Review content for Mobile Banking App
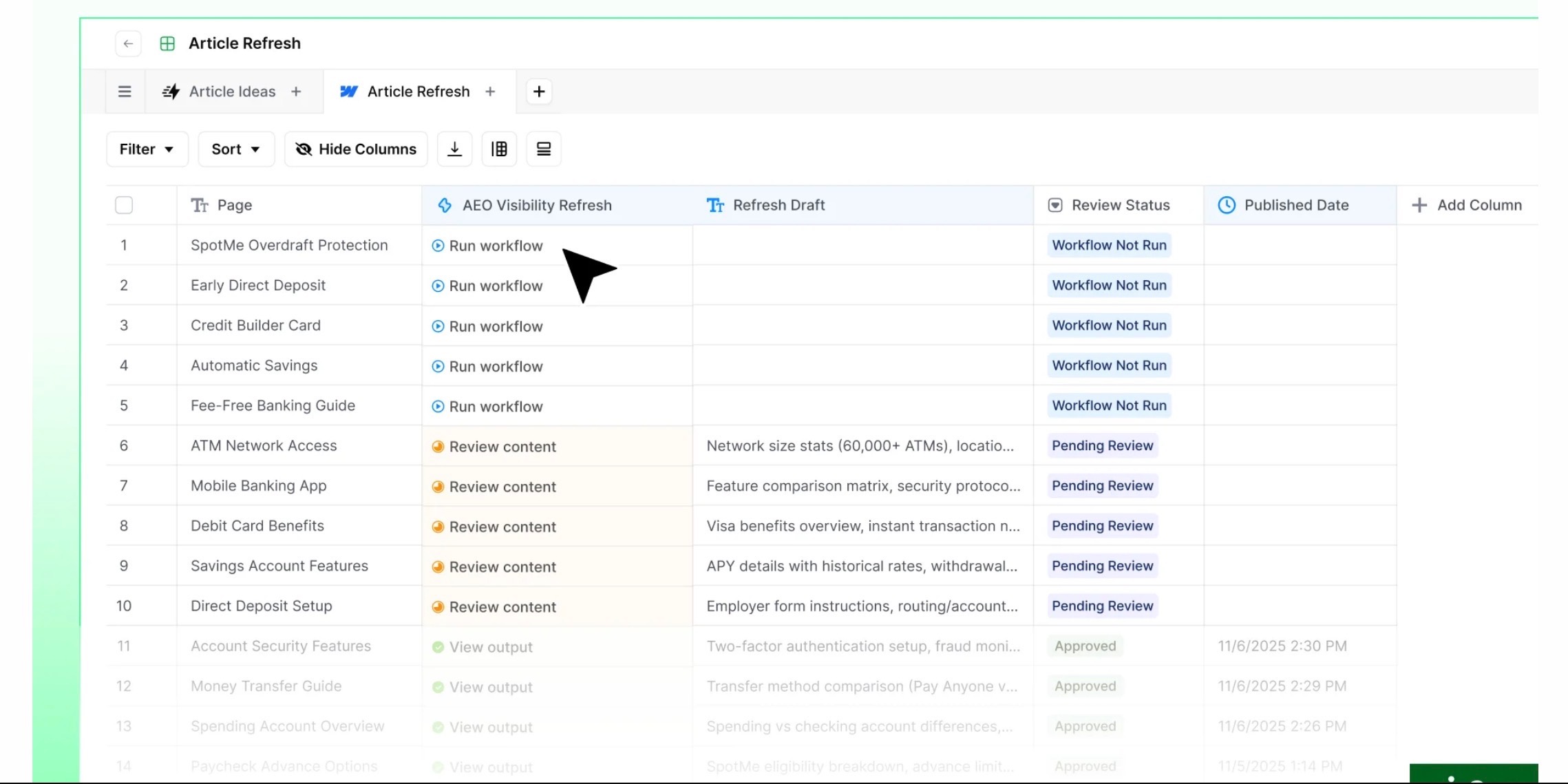 tap(494, 487)
